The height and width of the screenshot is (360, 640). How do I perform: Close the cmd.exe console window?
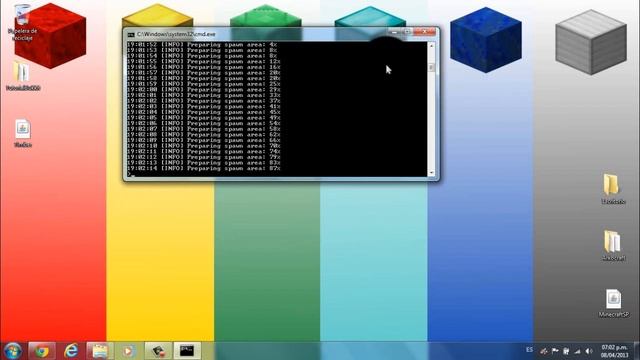424,32
